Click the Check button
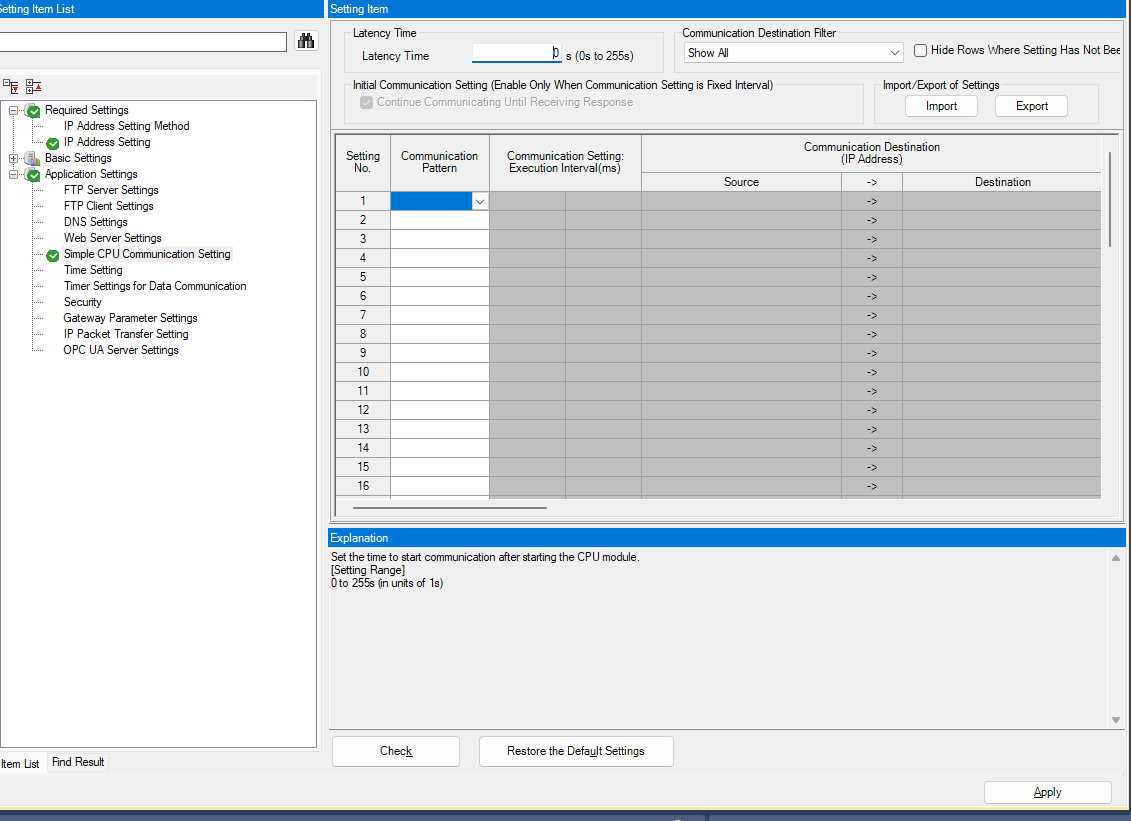 click(x=396, y=751)
